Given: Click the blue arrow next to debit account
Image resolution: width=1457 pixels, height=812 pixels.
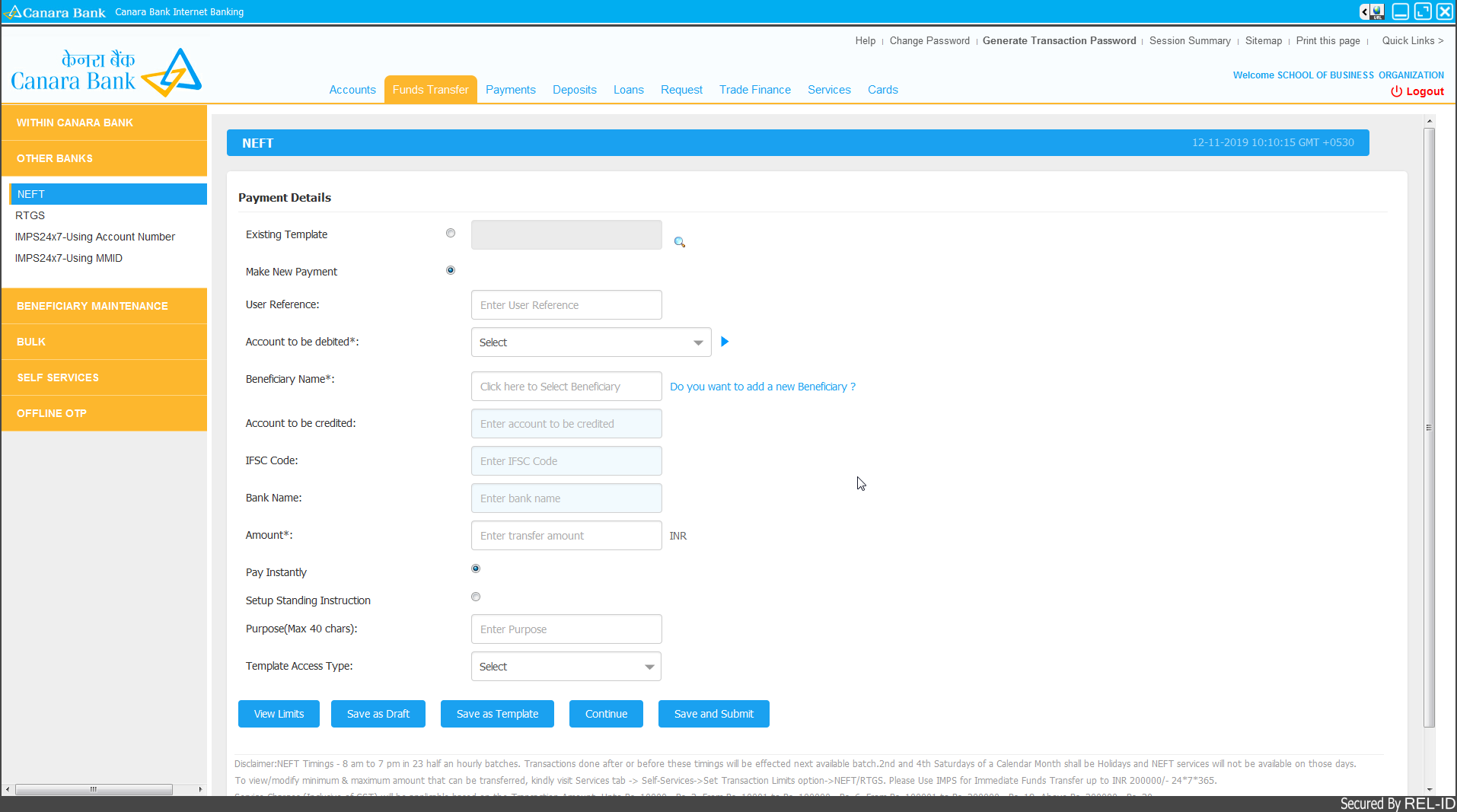Looking at the screenshot, I should [x=725, y=342].
